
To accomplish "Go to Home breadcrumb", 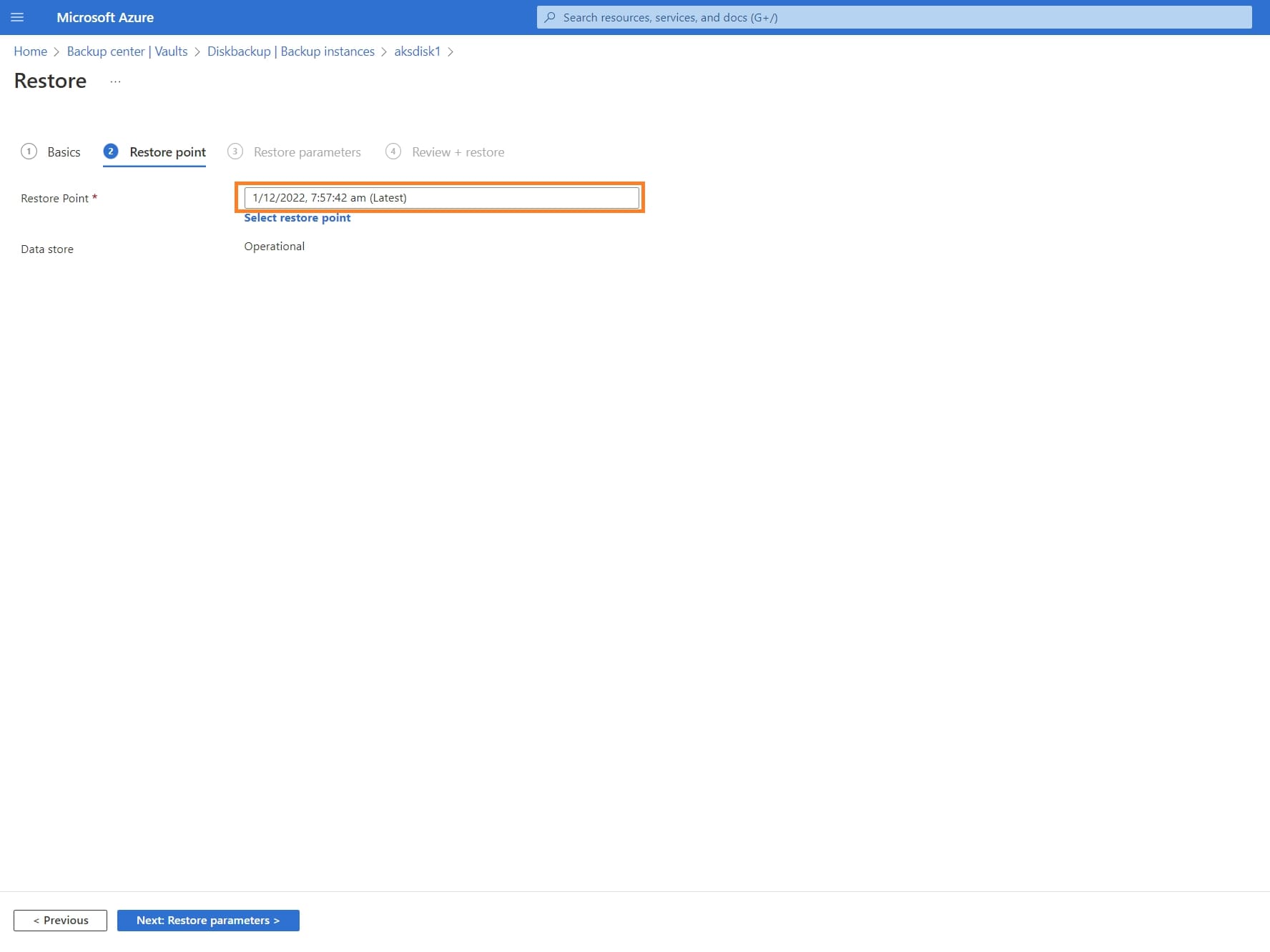I will 31,51.
